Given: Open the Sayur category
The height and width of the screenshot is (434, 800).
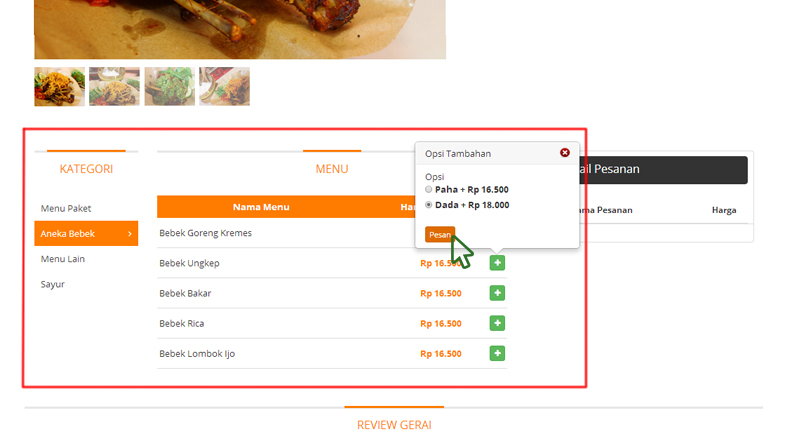Looking at the screenshot, I should (53, 284).
